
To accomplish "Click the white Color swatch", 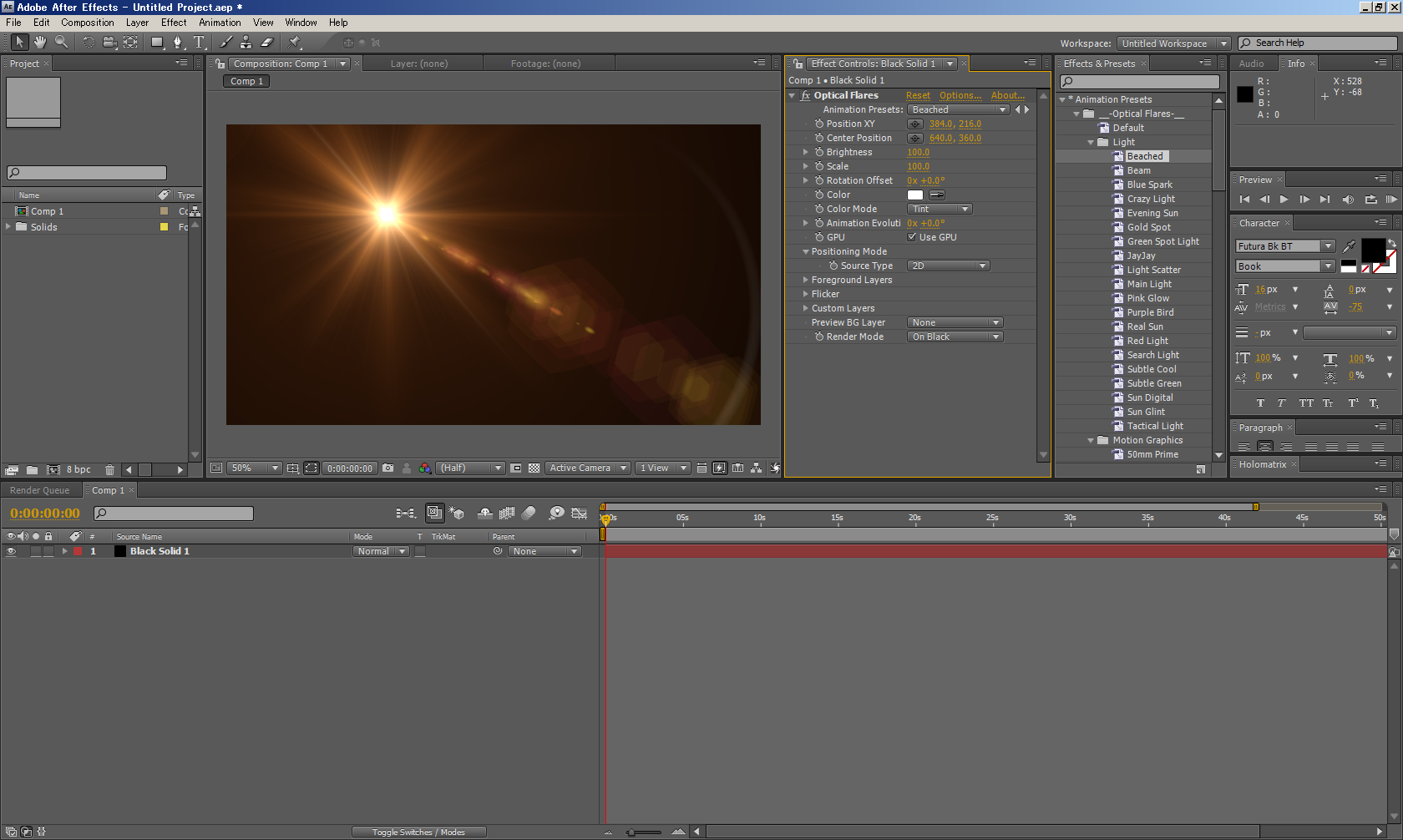I will point(915,195).
